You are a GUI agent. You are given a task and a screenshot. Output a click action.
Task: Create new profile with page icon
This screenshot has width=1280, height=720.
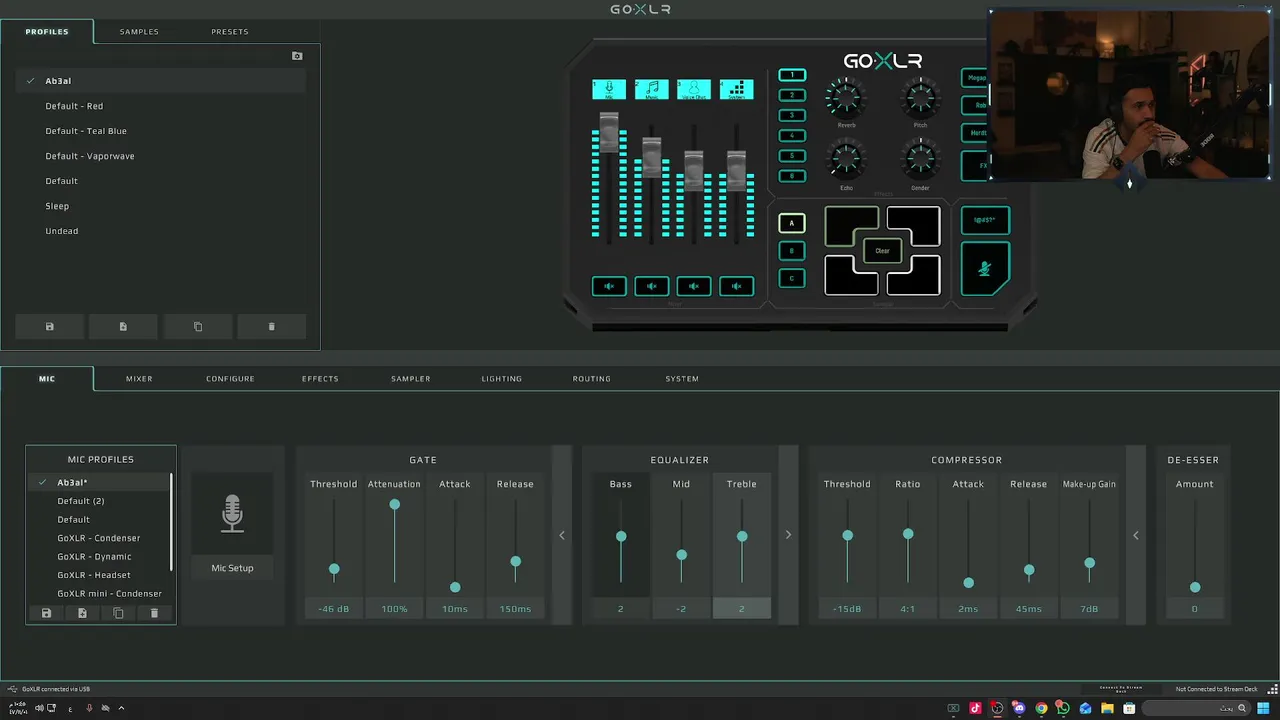click(x=123, y=327)
